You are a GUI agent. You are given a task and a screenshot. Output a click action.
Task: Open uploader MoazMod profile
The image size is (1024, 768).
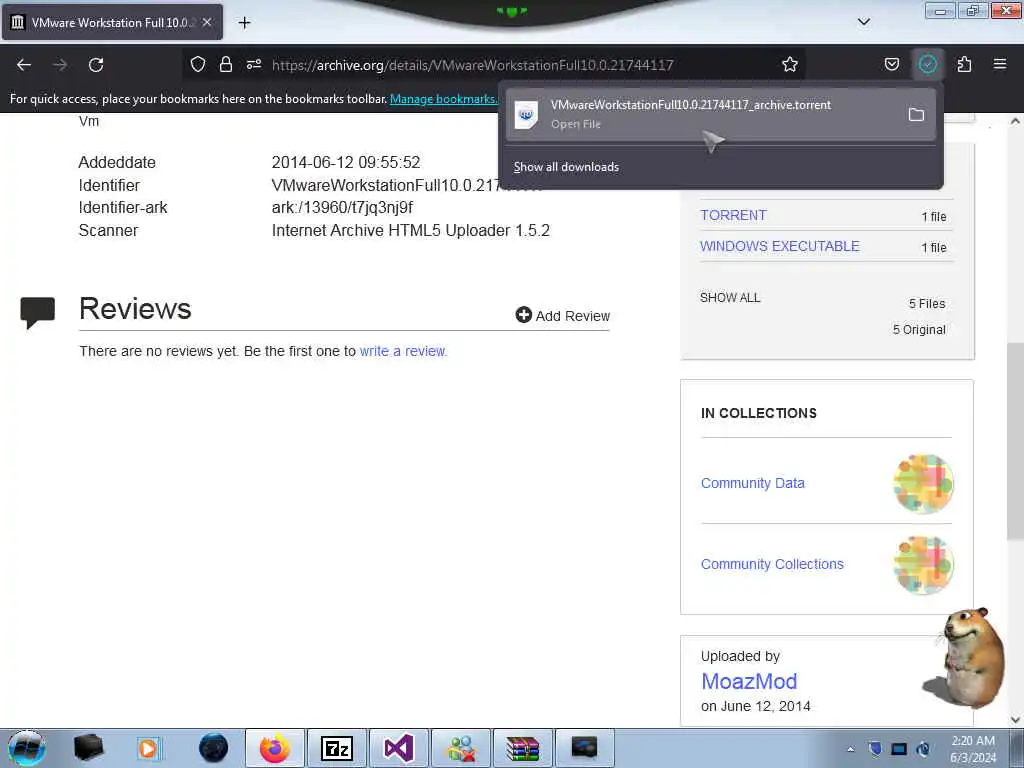click(749, 681)
